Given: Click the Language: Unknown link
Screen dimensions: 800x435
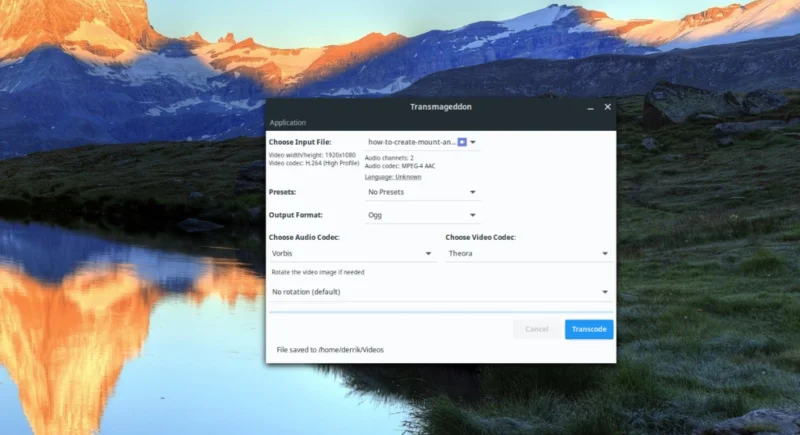Looking at the screenshot, I should coord(393,177).
